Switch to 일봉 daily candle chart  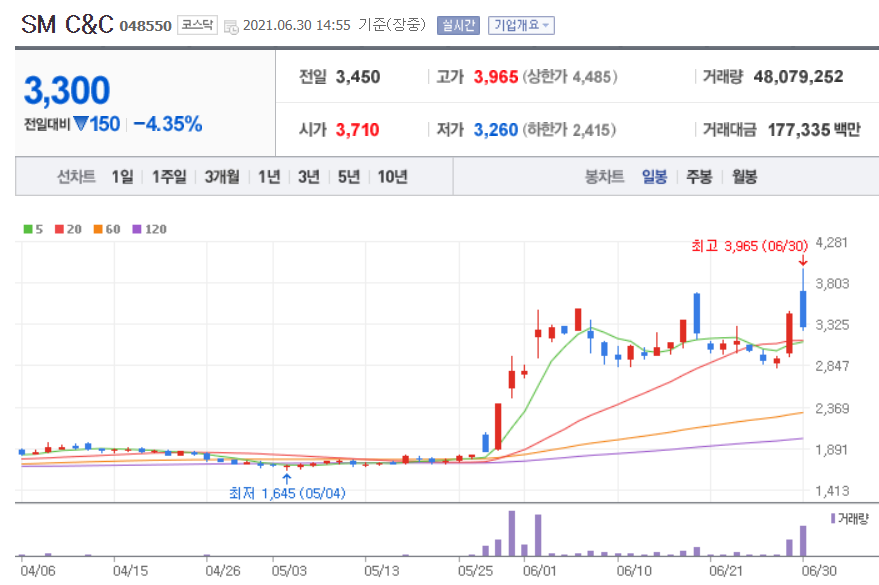point(654,177)
